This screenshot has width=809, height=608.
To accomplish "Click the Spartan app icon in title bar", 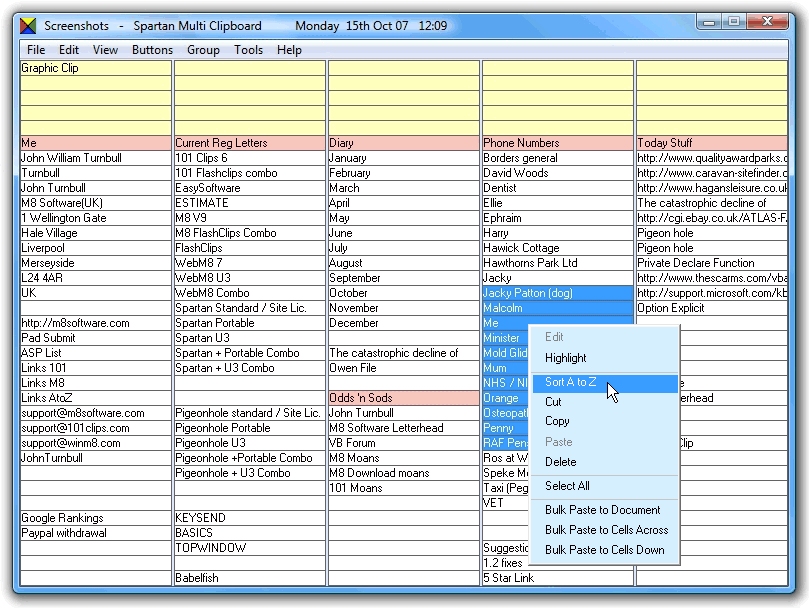I will [28, 25].
